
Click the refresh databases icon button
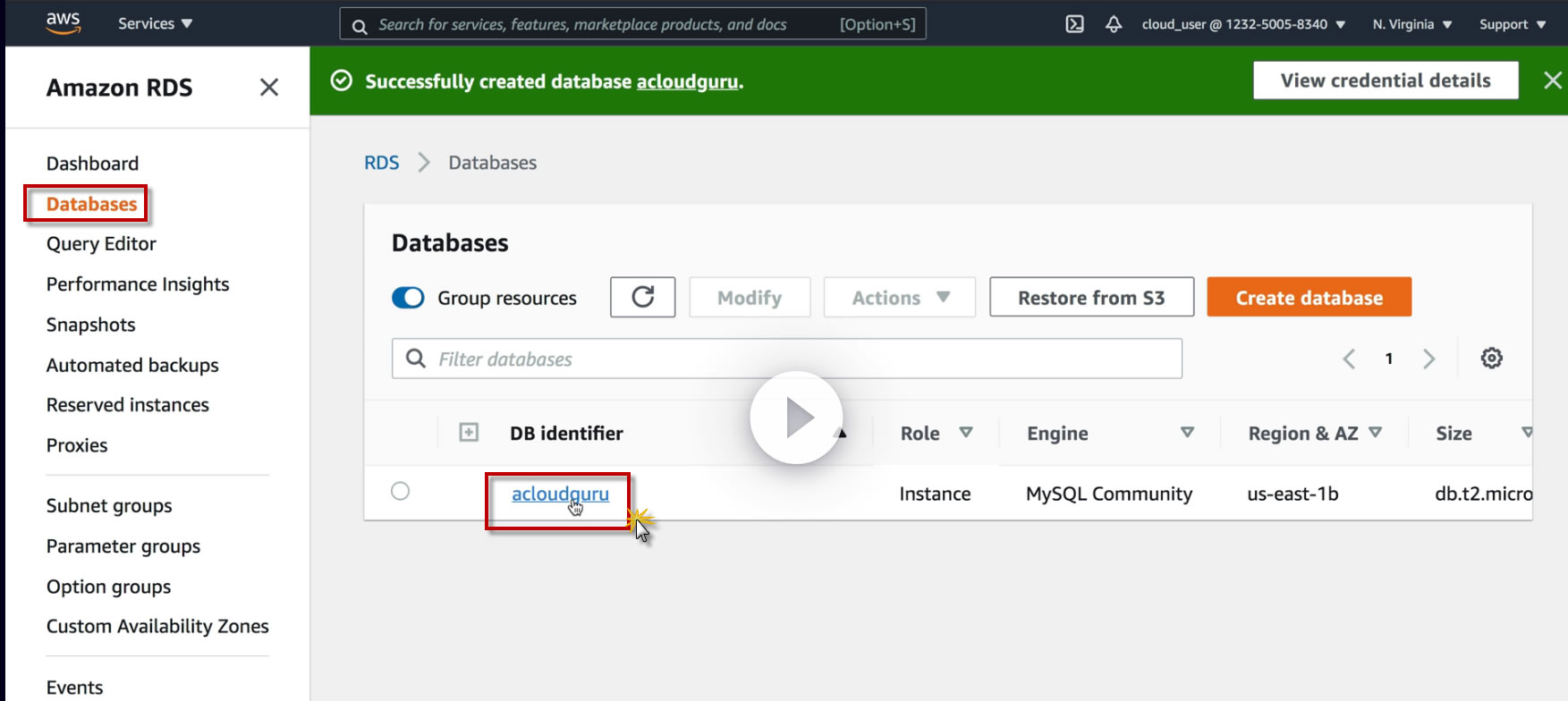click(642, 297)
